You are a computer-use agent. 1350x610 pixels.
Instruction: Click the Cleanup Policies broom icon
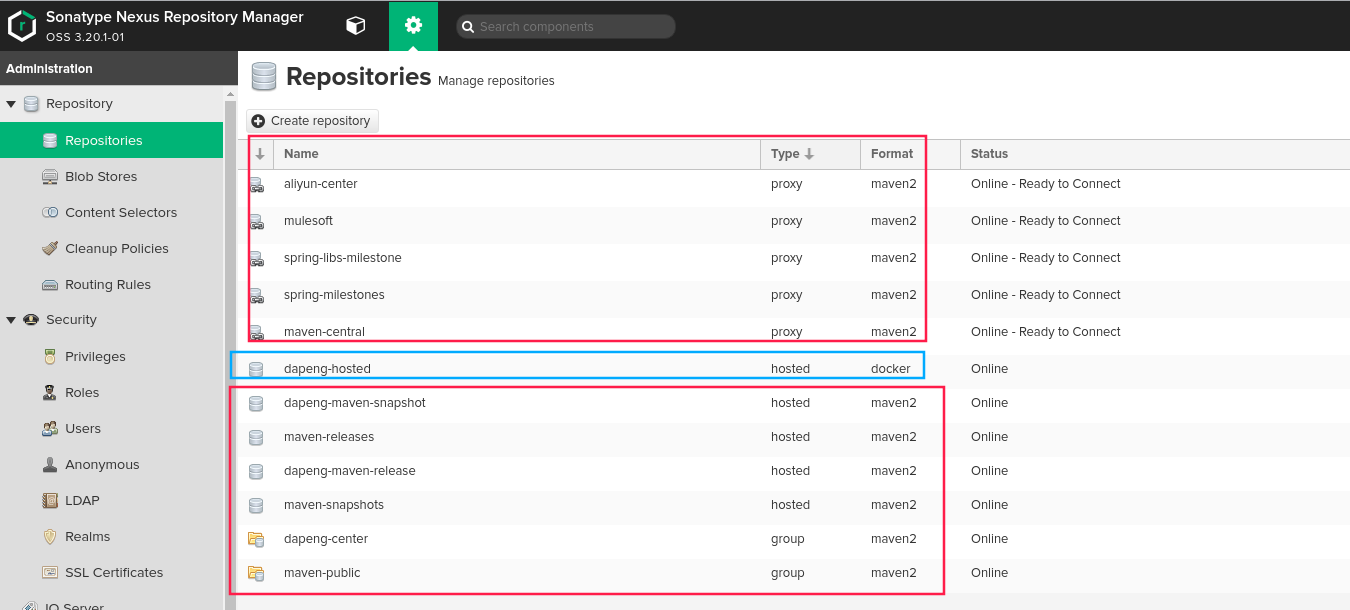pos(50,248)
